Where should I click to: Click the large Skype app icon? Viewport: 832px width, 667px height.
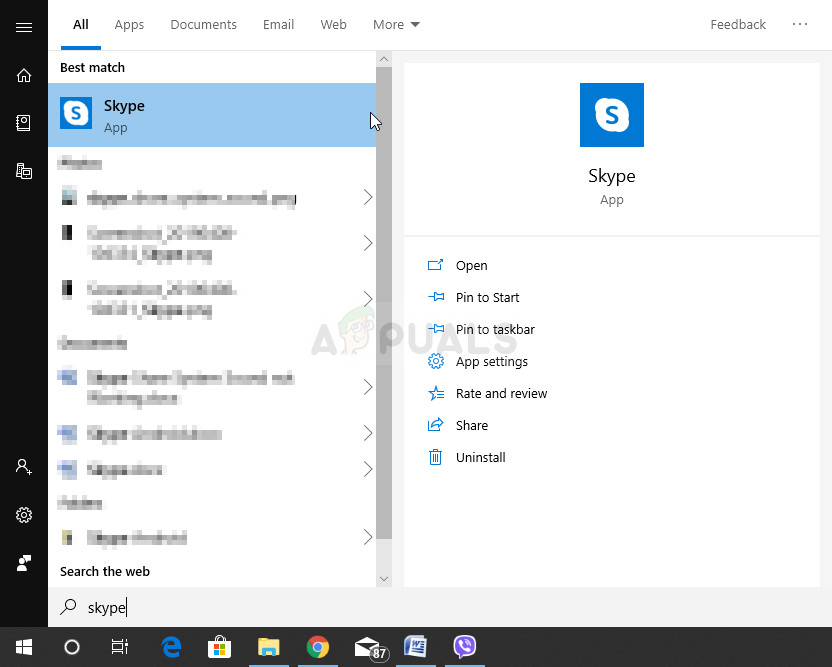[x=611, y=115]
